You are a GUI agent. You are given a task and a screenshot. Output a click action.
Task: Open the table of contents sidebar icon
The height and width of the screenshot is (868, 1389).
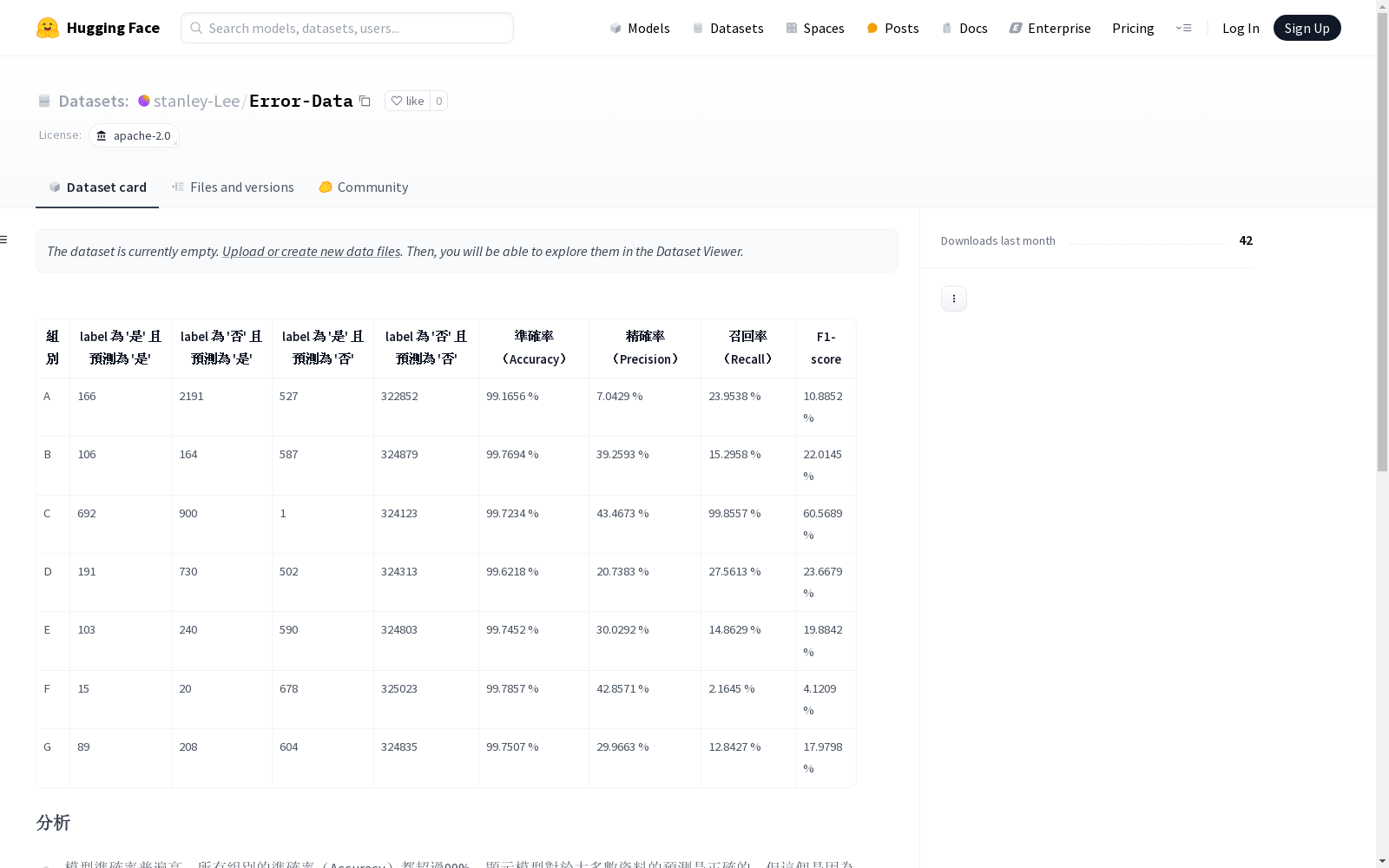pyautogui.click(x=4, y=240)
